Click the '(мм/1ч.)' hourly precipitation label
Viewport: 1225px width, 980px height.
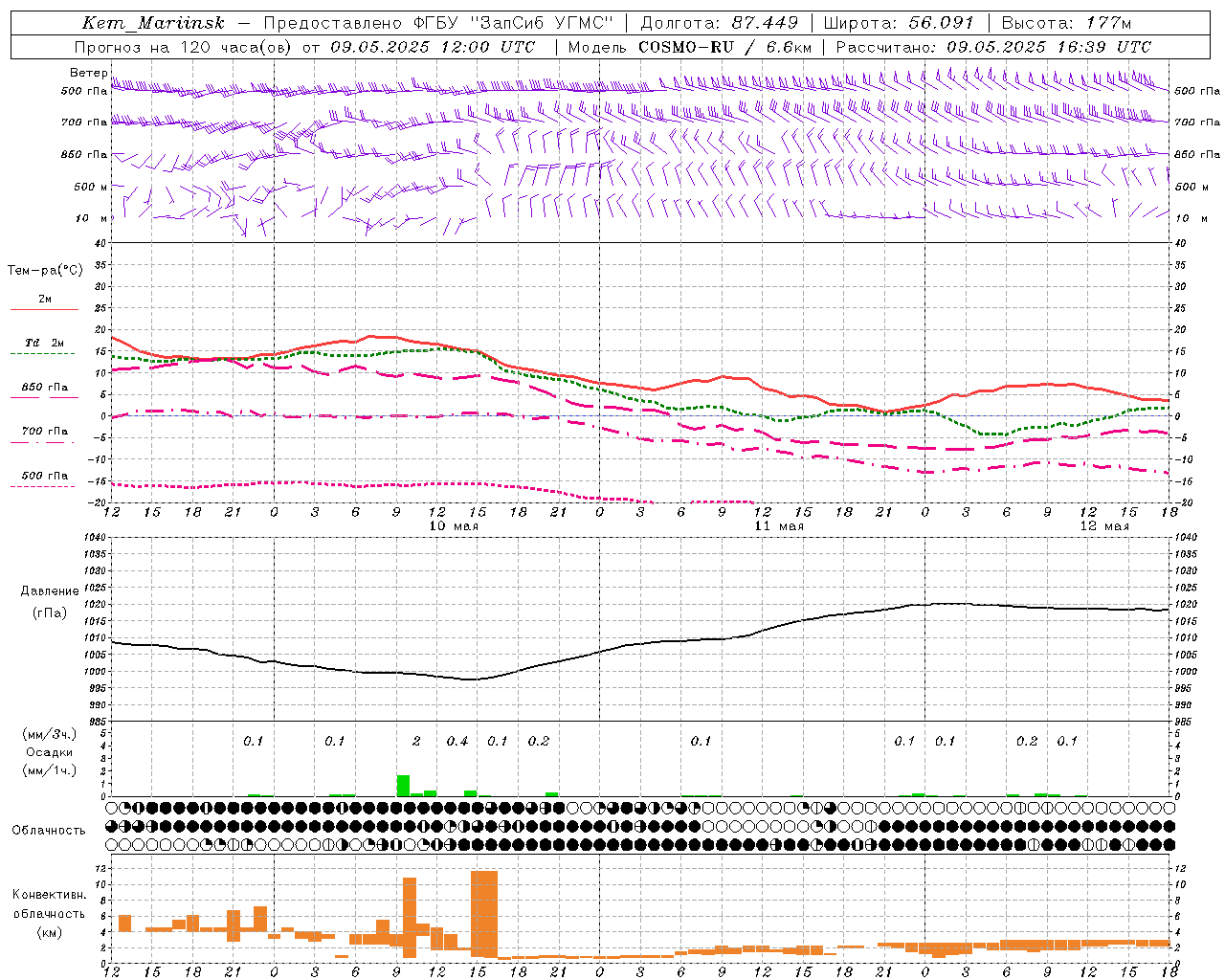click(50, 770)
